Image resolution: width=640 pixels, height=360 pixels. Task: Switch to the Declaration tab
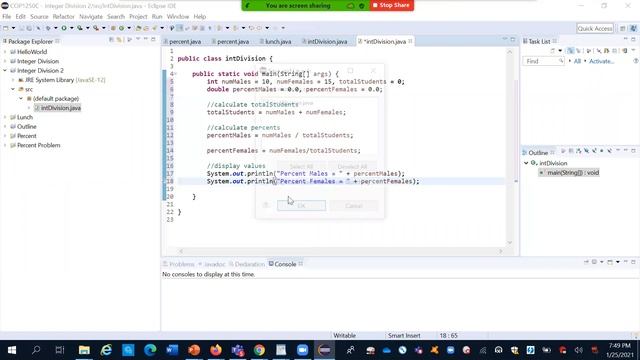coord(247,264)
